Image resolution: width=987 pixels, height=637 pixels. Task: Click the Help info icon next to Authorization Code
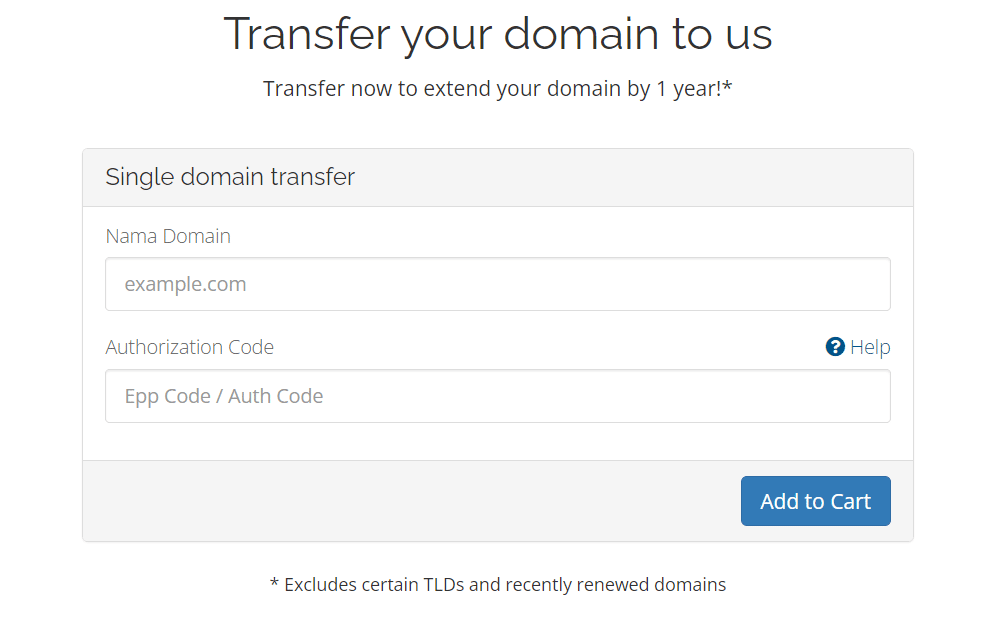(835, 346)
